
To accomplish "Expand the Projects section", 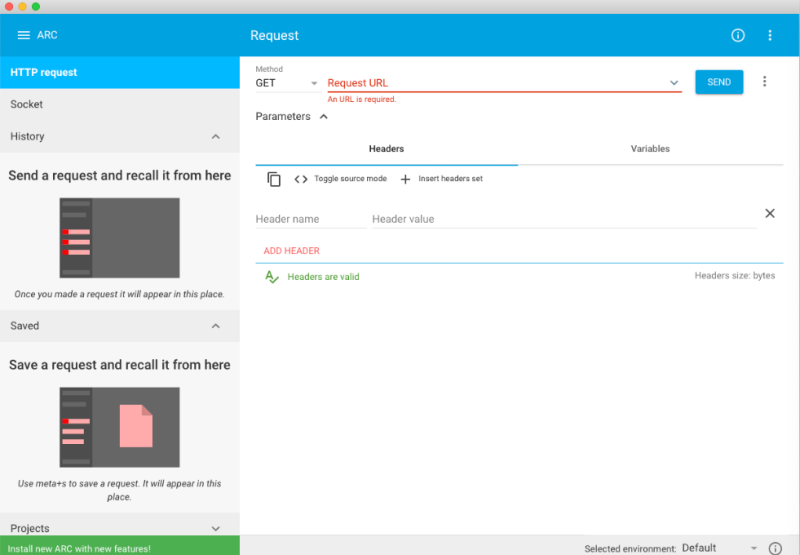I will point(216,528).
